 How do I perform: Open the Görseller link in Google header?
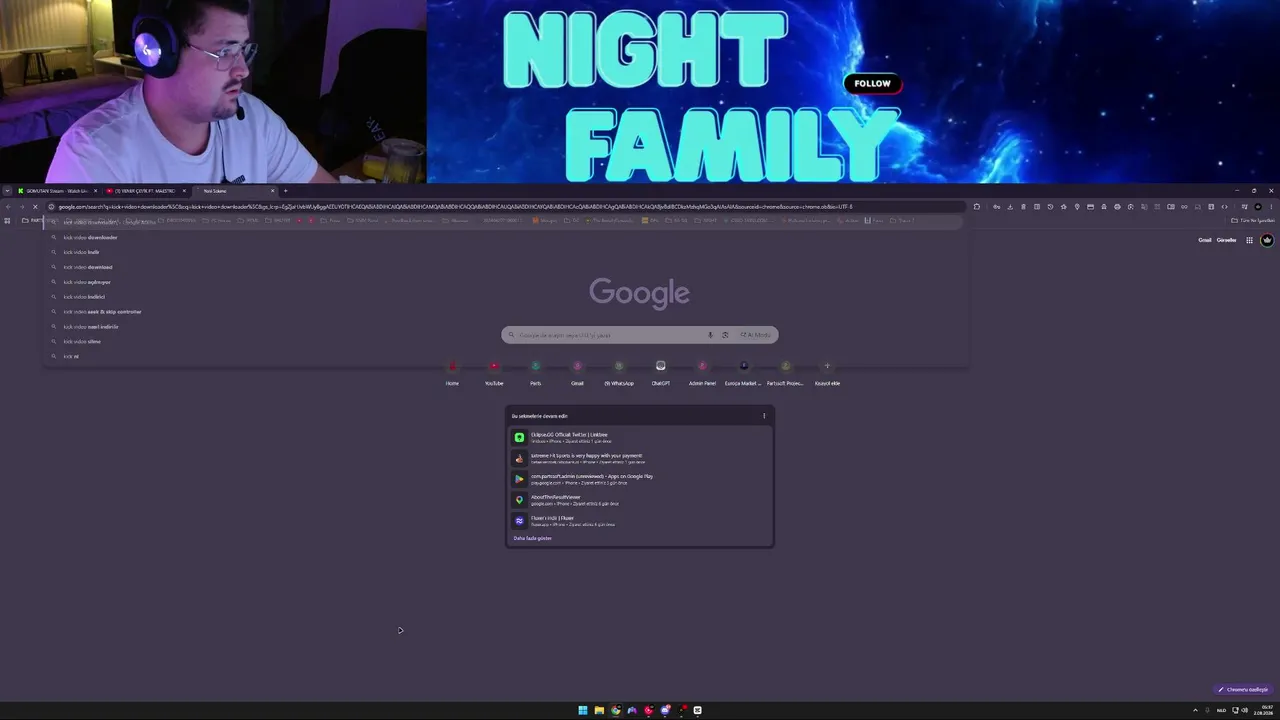[1226, 240]
